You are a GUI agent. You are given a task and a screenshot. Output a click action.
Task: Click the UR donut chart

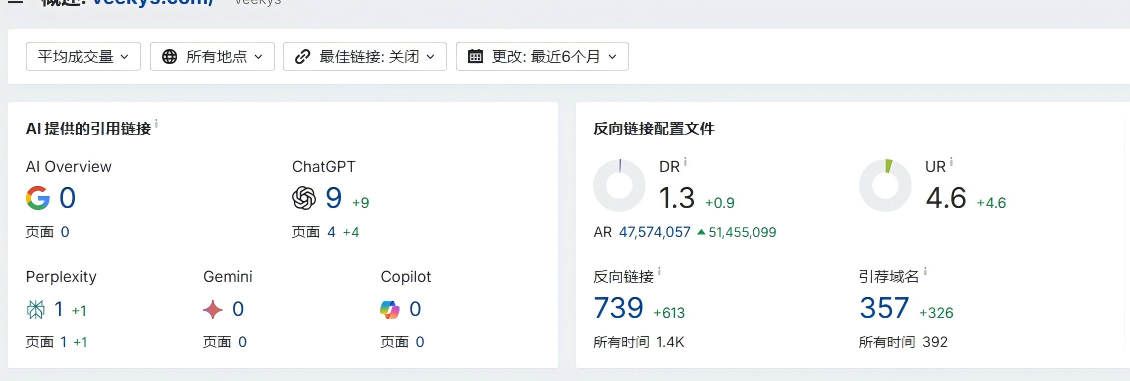tap(886, 186)
